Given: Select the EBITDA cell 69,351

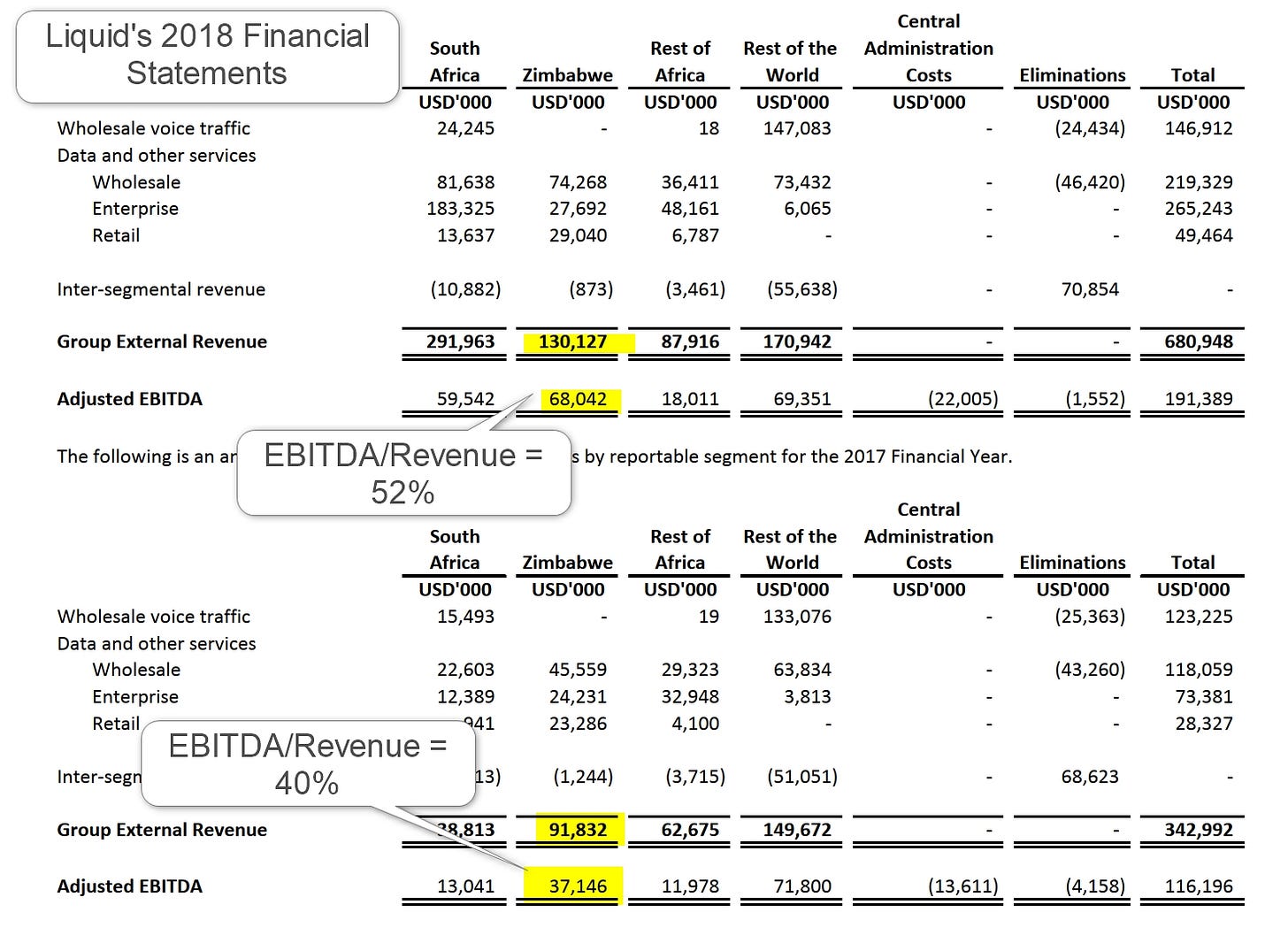Looking at the screenshot, I should pos(802,399).
